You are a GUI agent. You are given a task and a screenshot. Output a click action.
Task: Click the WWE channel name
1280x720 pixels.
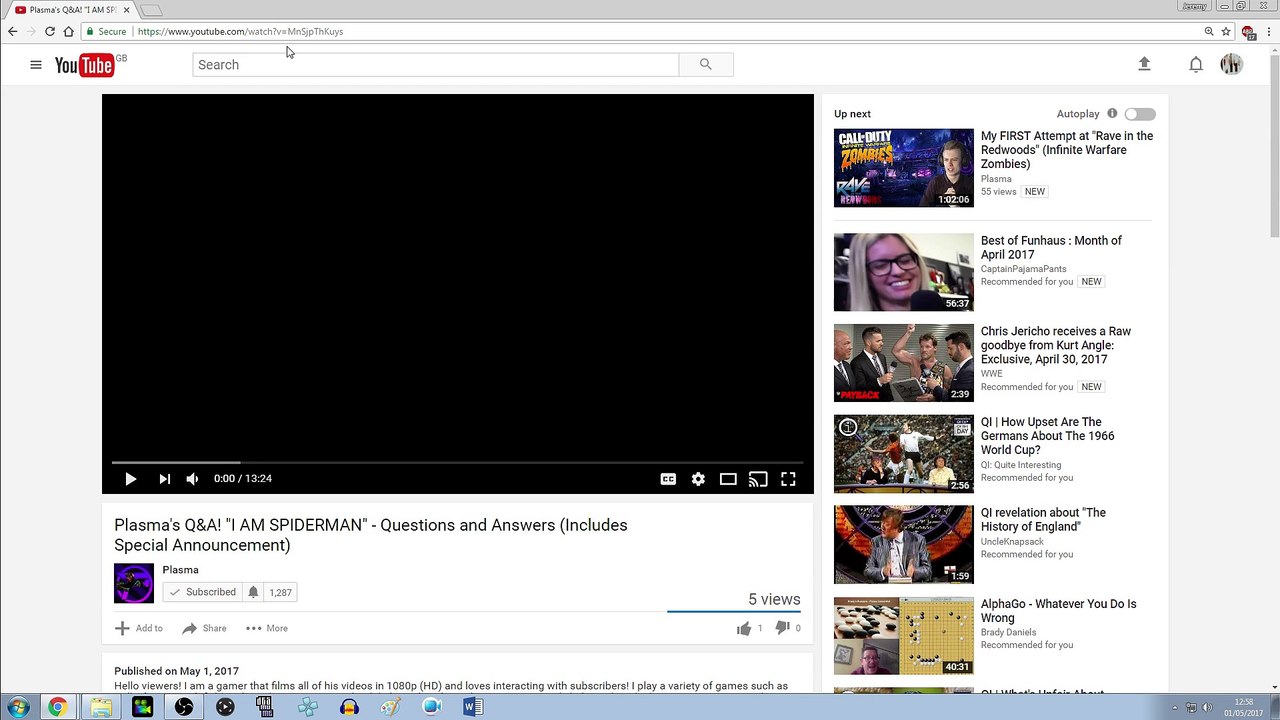click(991, 374)
